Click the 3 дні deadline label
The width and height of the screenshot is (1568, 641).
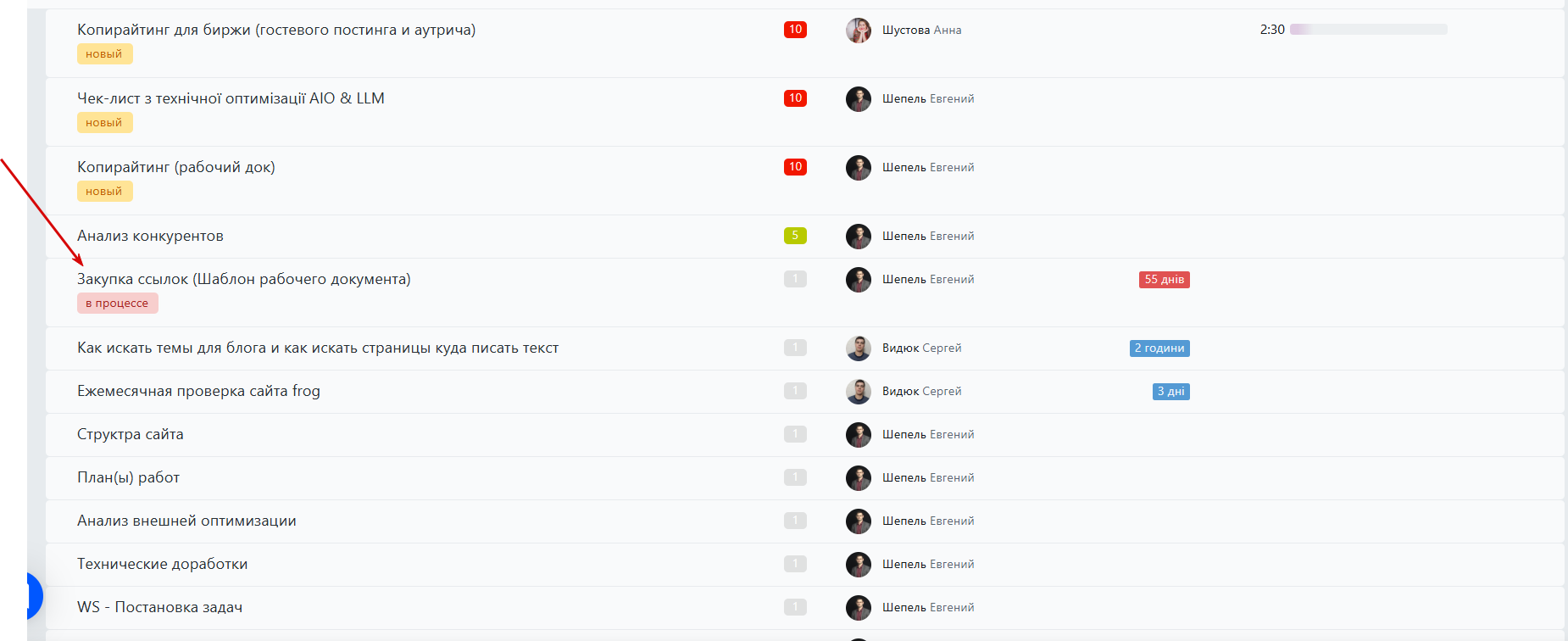(x=1171, y=392)
